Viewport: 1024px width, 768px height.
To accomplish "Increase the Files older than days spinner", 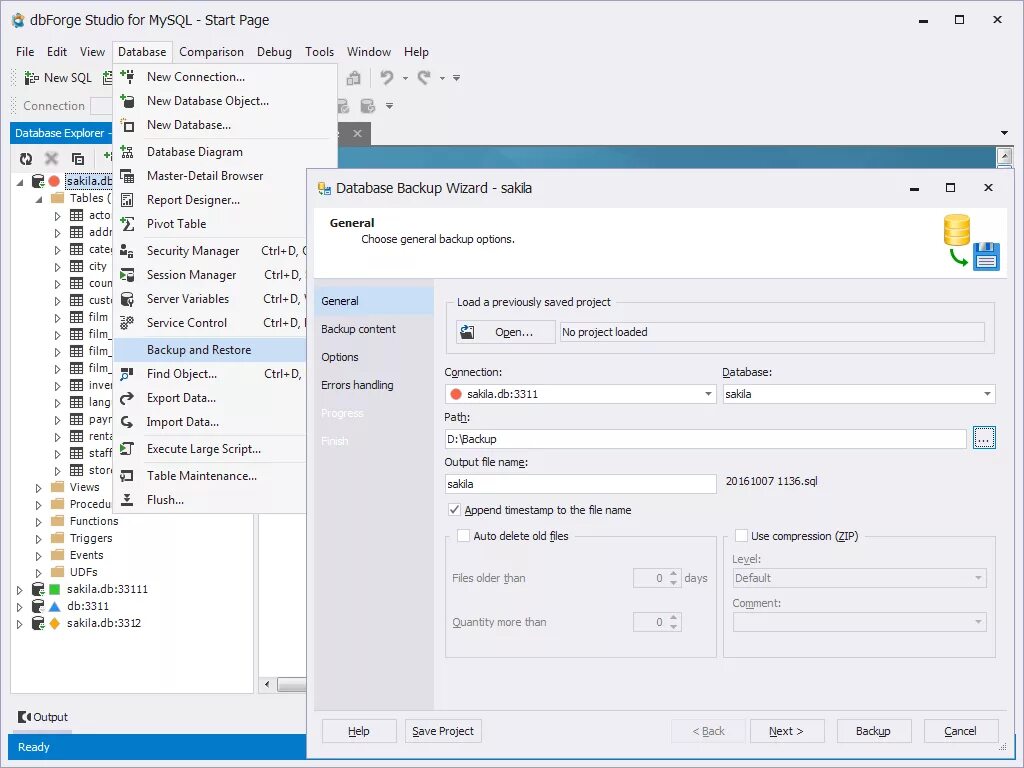I will (x=674, y=573).
